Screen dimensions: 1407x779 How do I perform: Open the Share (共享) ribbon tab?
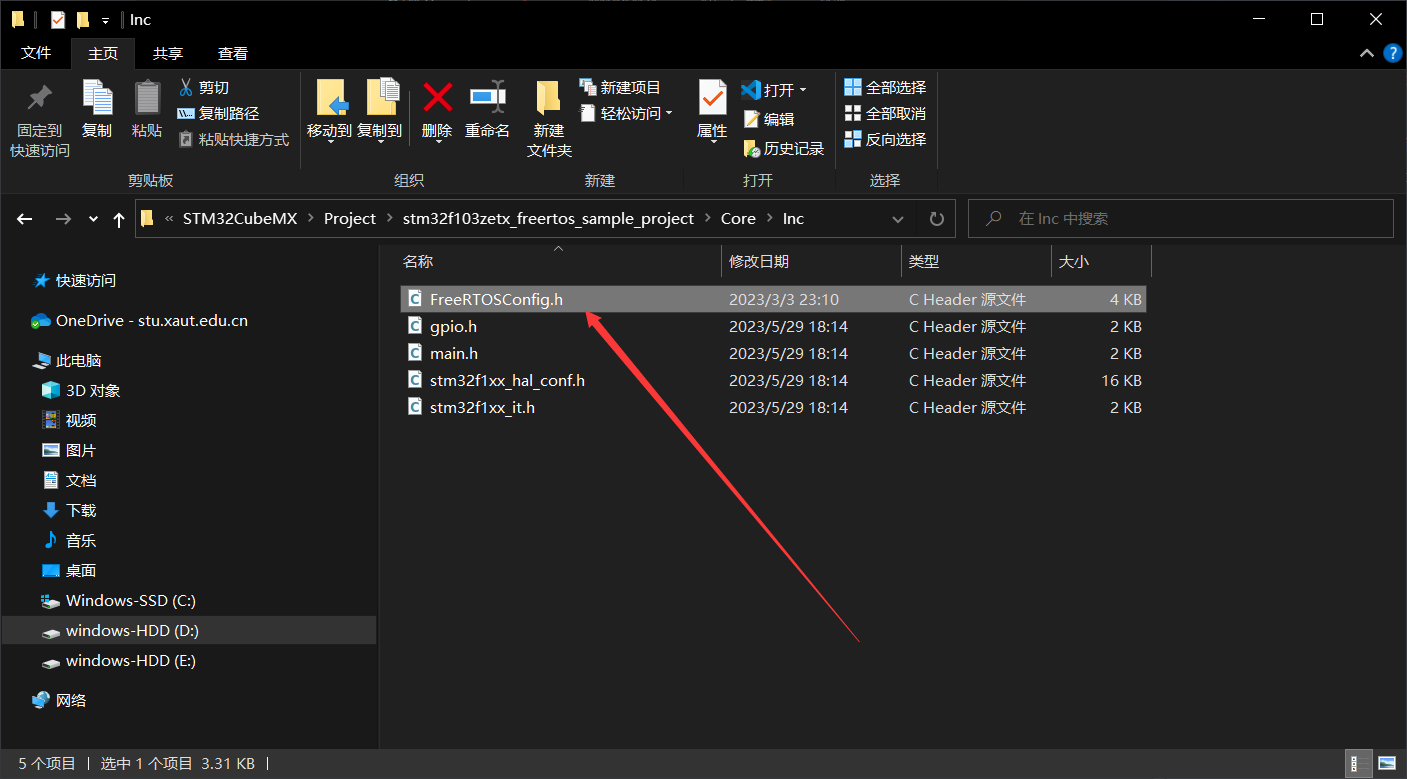point(167,54)
